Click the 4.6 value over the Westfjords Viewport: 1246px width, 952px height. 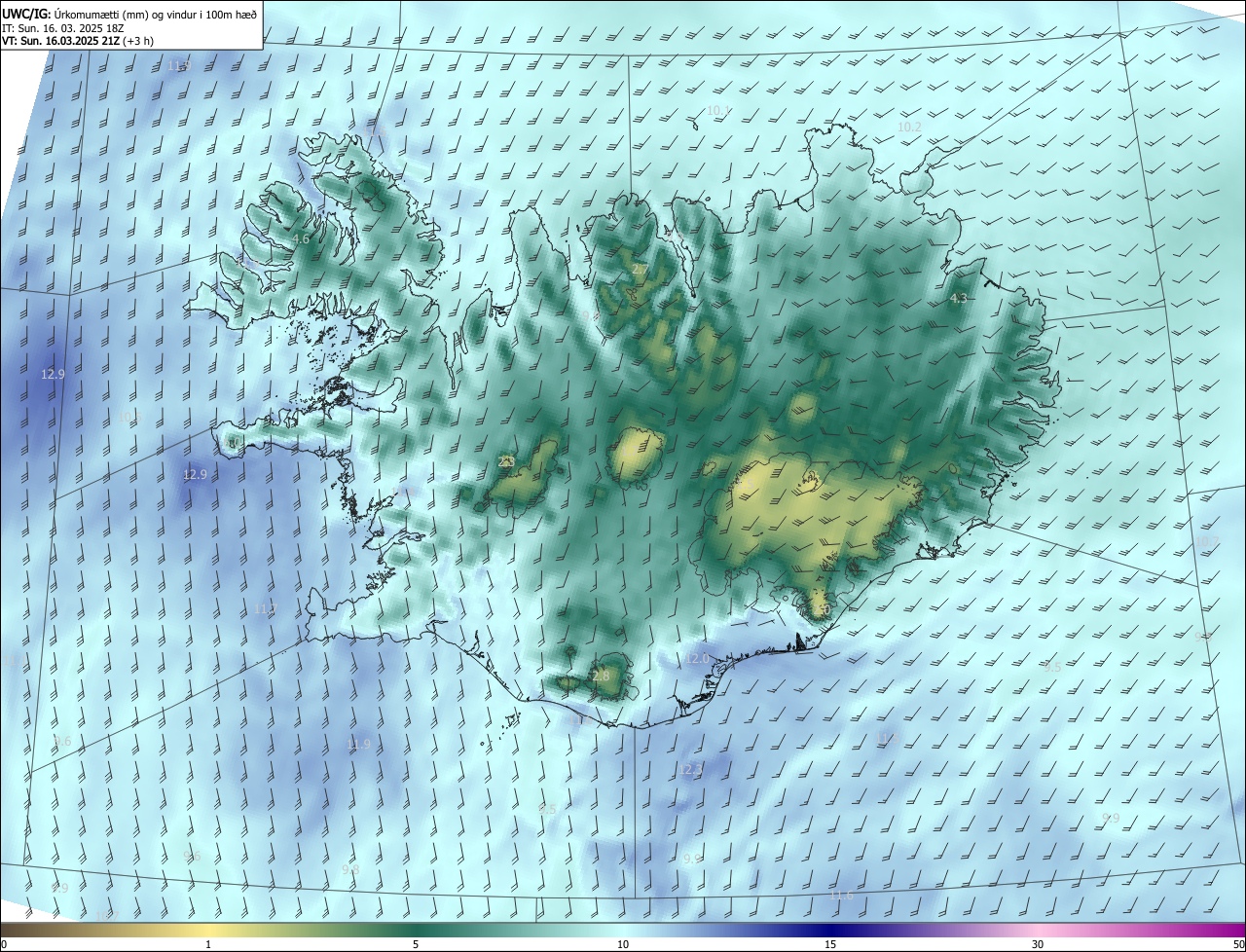click(x=301, y=239)
